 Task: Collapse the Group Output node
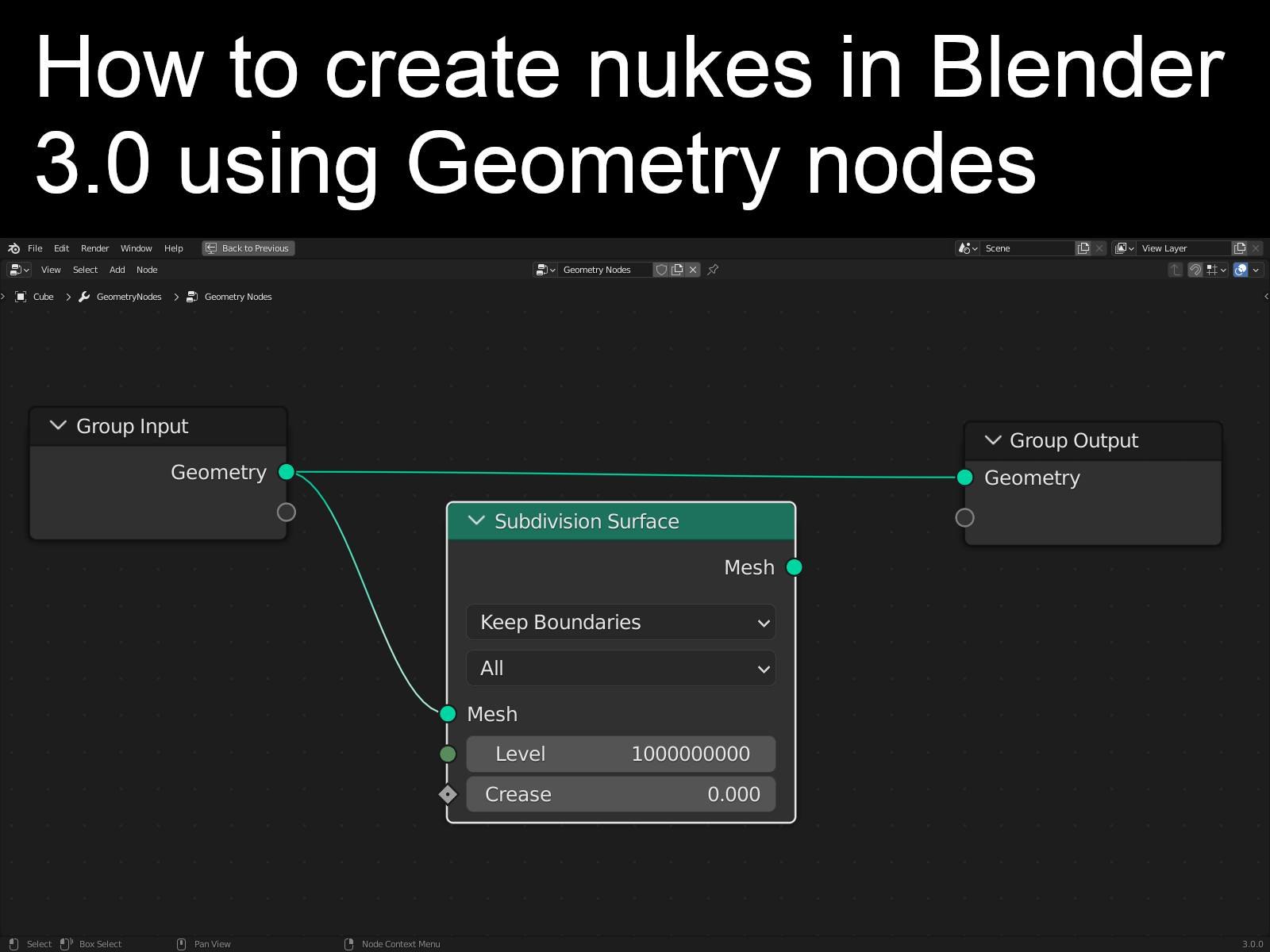(992, 440)
